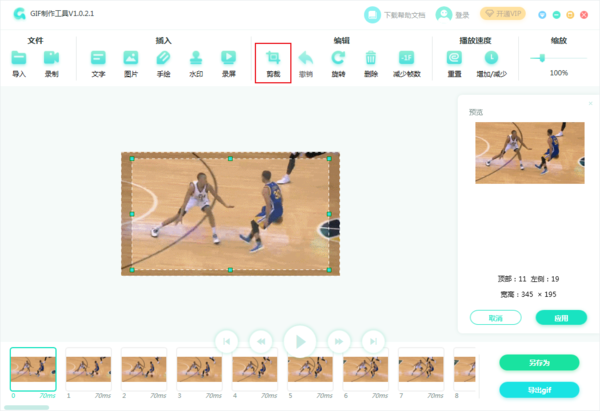This screenshot has width=600, height=411.
Task: Click the frame strip horizontal scrollbar
Action: pyautogui.click(x=26, y=407)
